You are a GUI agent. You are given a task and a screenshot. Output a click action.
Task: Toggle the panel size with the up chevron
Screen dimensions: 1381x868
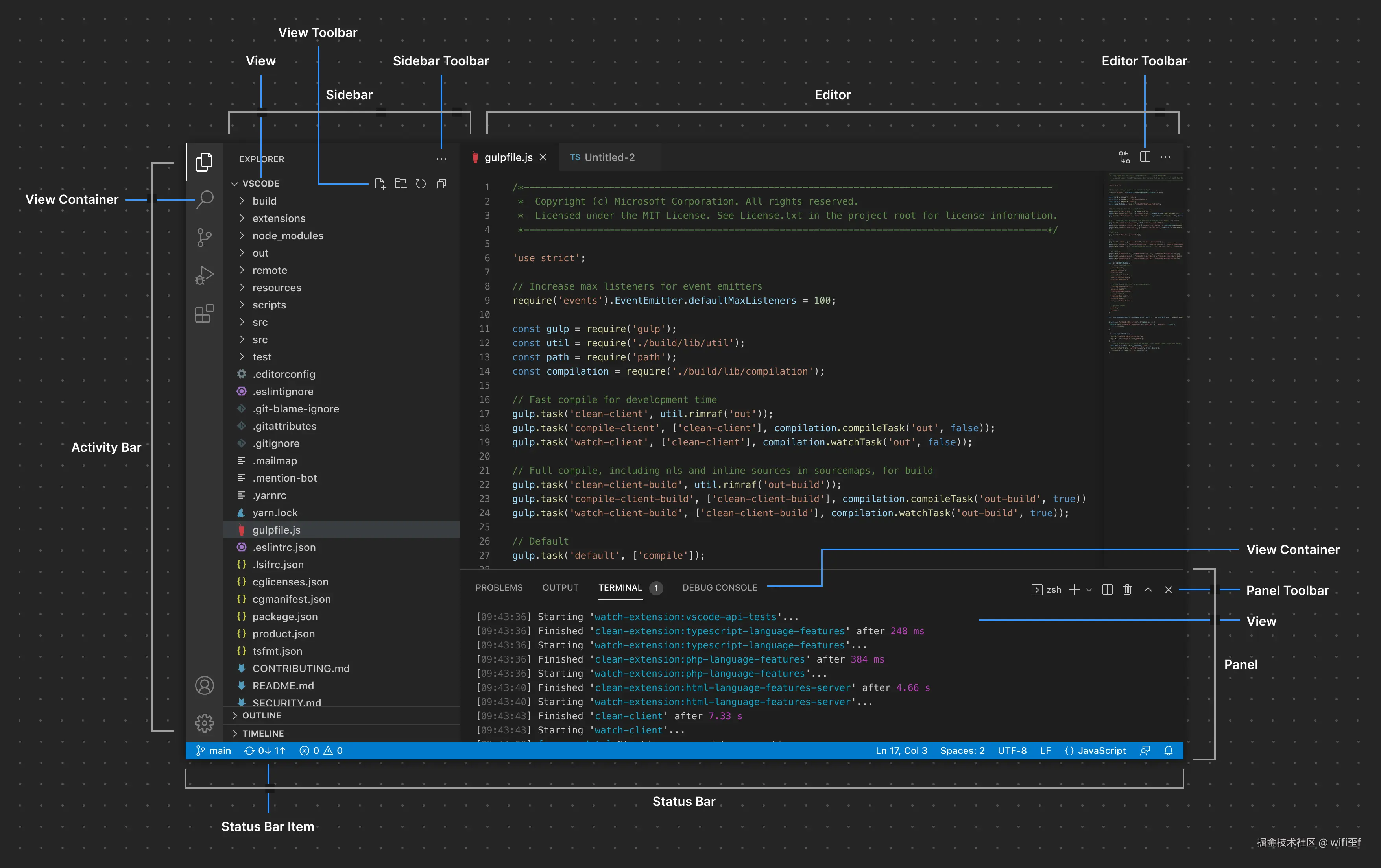[1148, 589]
